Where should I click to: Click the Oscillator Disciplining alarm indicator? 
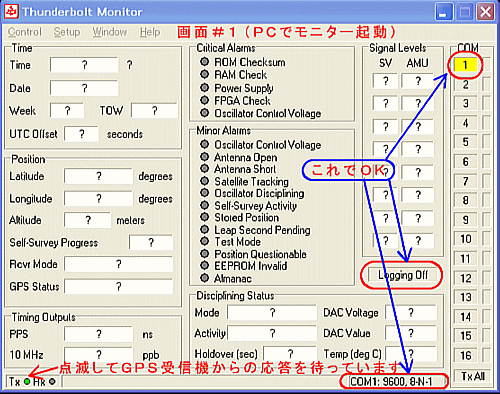click(x=204, y=193)
